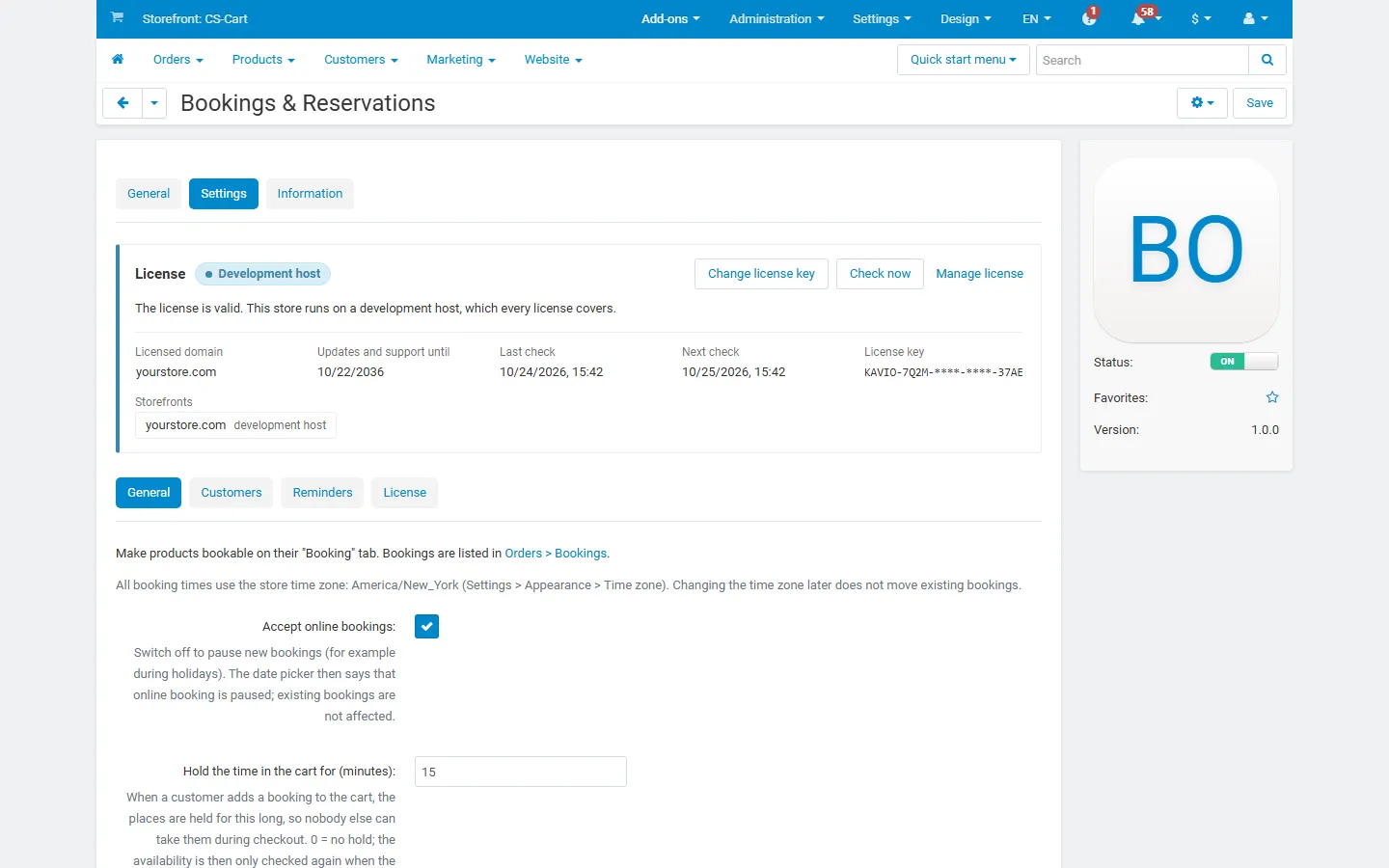1389x868 pixels.
Task: Open the EN language selector
Action: tap(1037, 18)
